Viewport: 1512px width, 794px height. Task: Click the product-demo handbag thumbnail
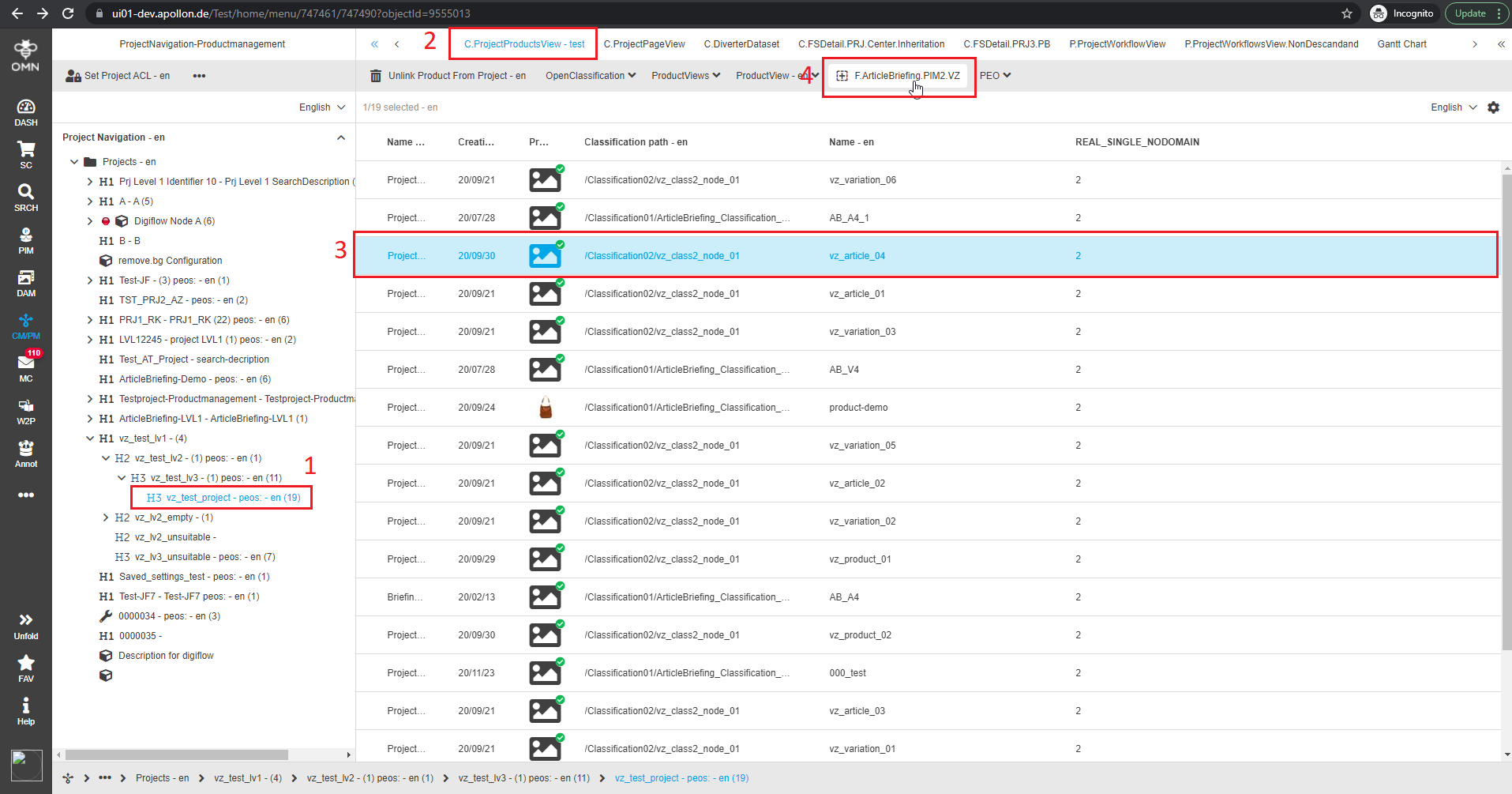(545, 408)
